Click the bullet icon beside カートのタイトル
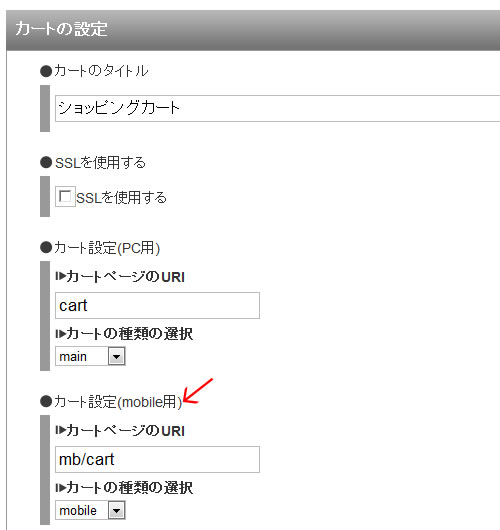 tap(46, 71)
